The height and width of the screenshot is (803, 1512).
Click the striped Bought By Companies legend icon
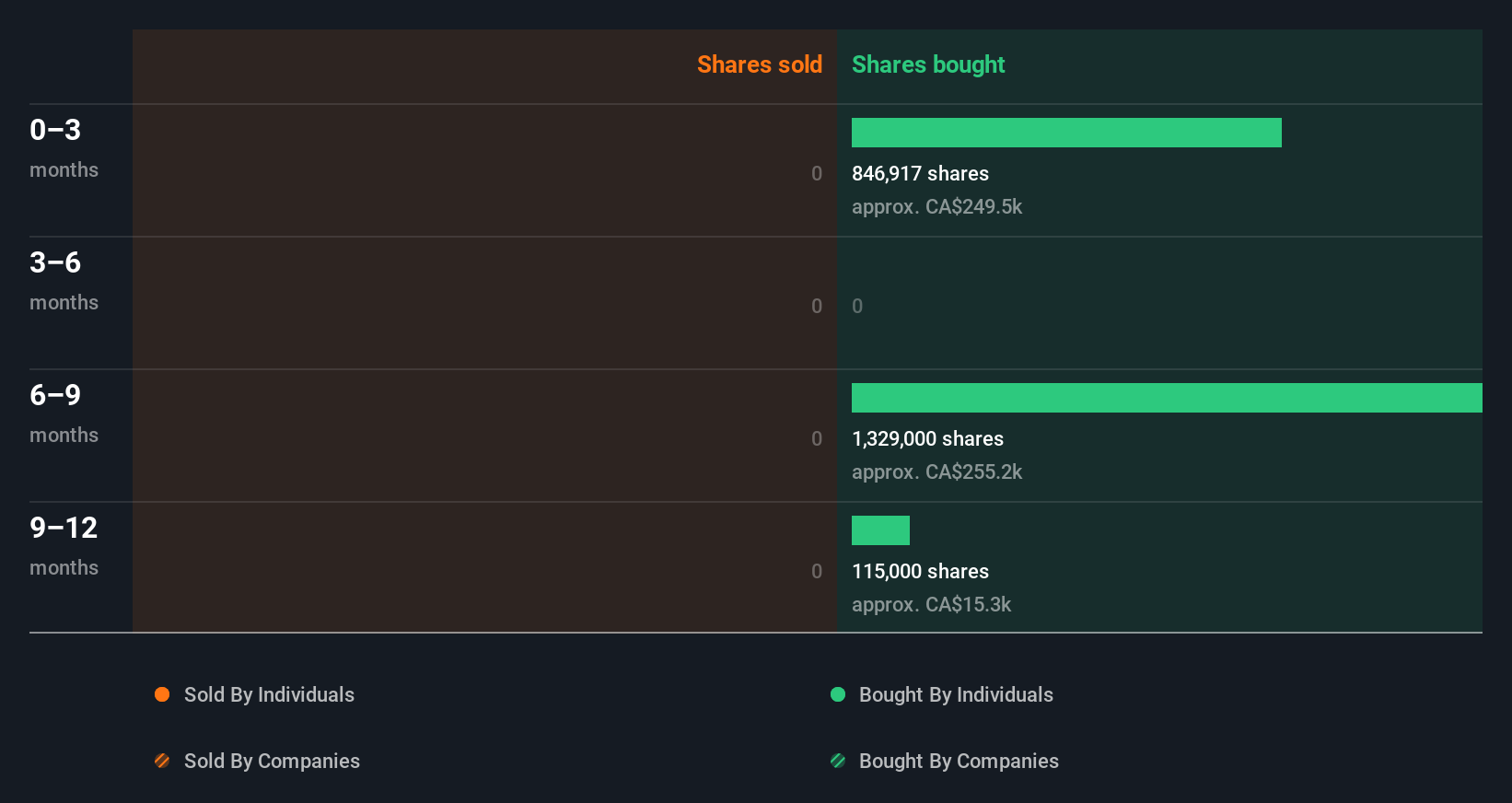[838, 761]
